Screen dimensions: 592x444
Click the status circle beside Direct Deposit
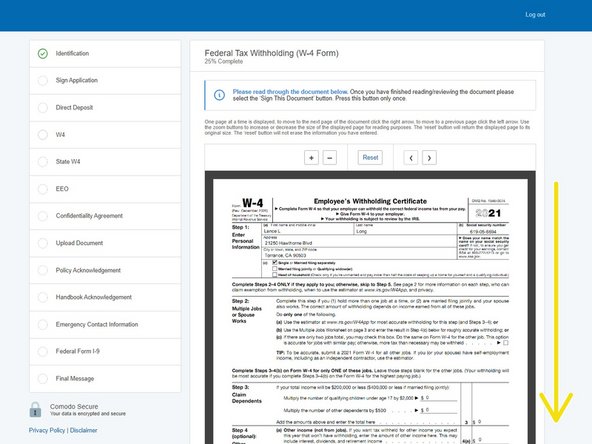click(43, 108)
